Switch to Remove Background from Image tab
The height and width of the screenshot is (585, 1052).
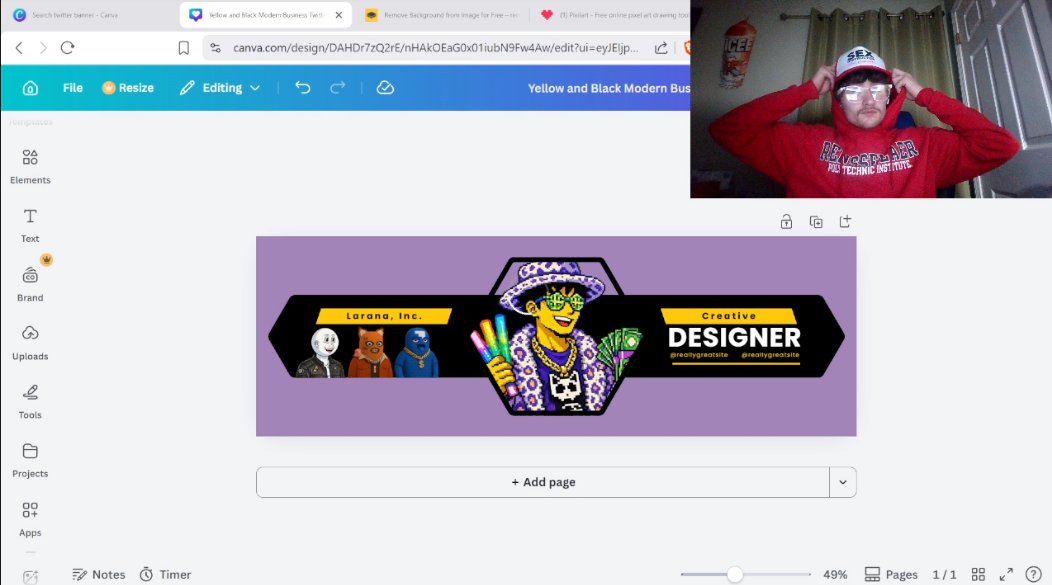click(x=443, y=15)
